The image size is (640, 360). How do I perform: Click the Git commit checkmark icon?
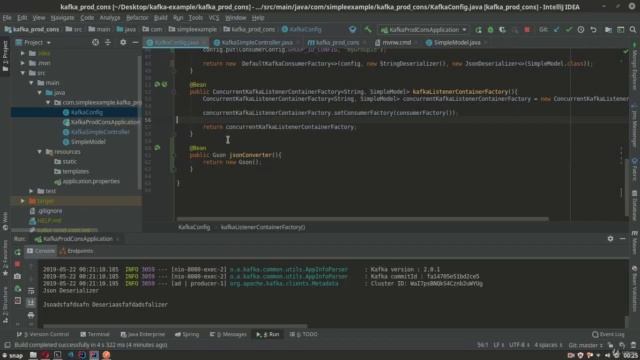click(x=569, y=30)
